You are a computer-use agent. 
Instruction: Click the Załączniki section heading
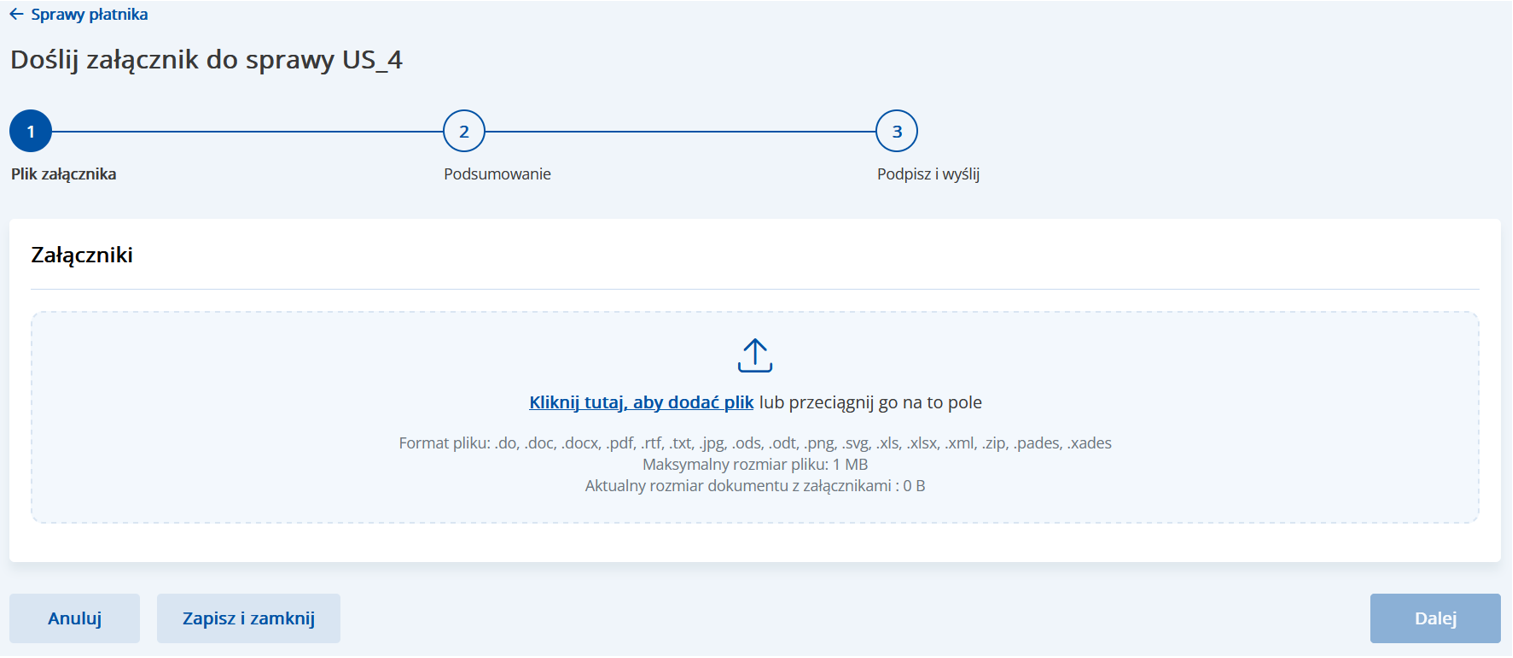(82, 255)
